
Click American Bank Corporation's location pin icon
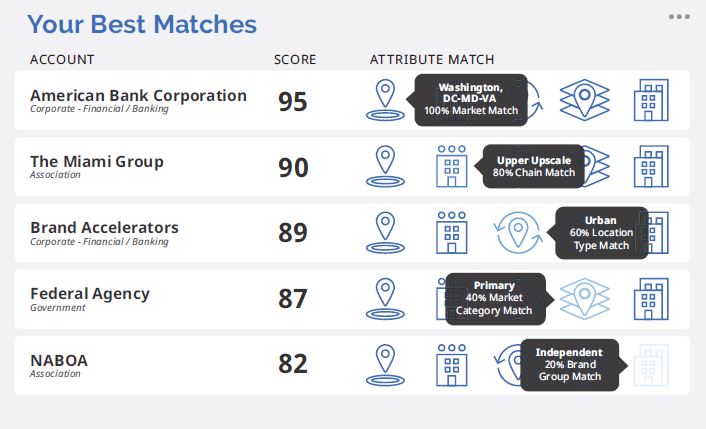pyautogui.click(x=385, y=100)
